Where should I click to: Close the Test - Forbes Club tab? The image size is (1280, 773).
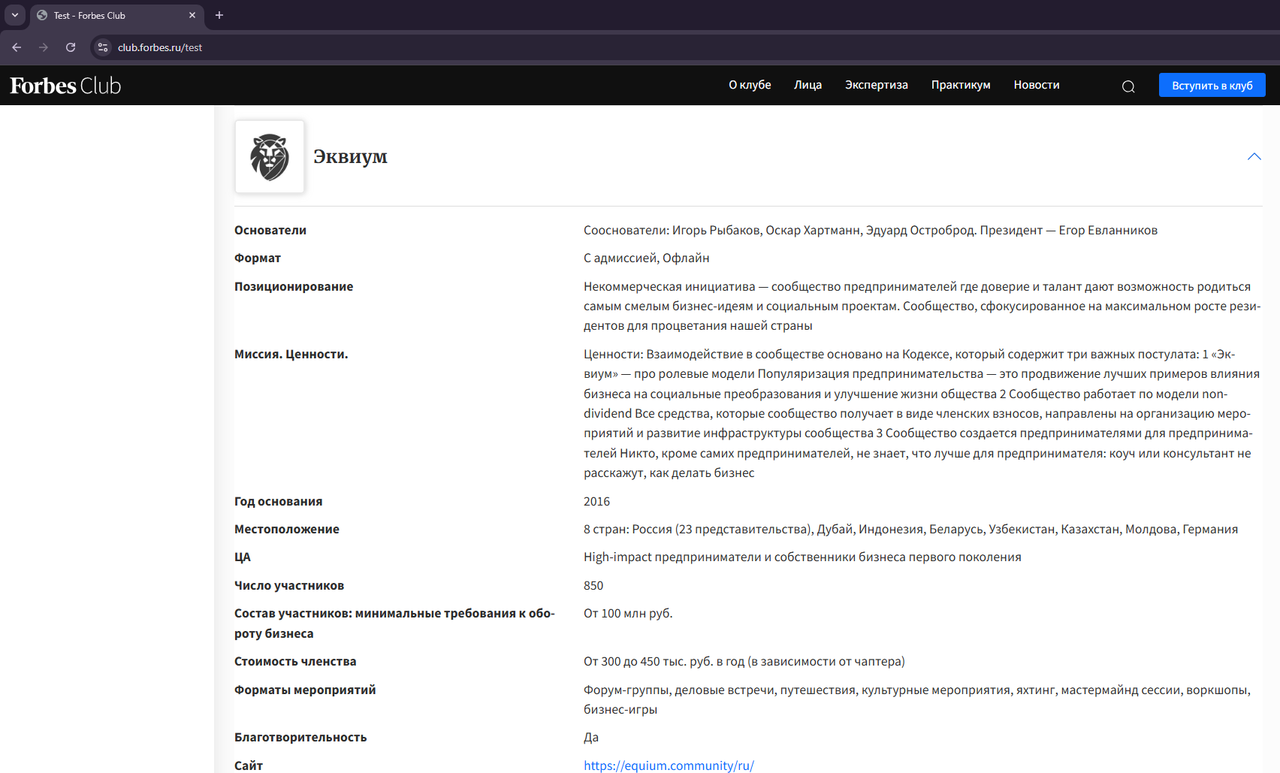click(x=192, y=15)
